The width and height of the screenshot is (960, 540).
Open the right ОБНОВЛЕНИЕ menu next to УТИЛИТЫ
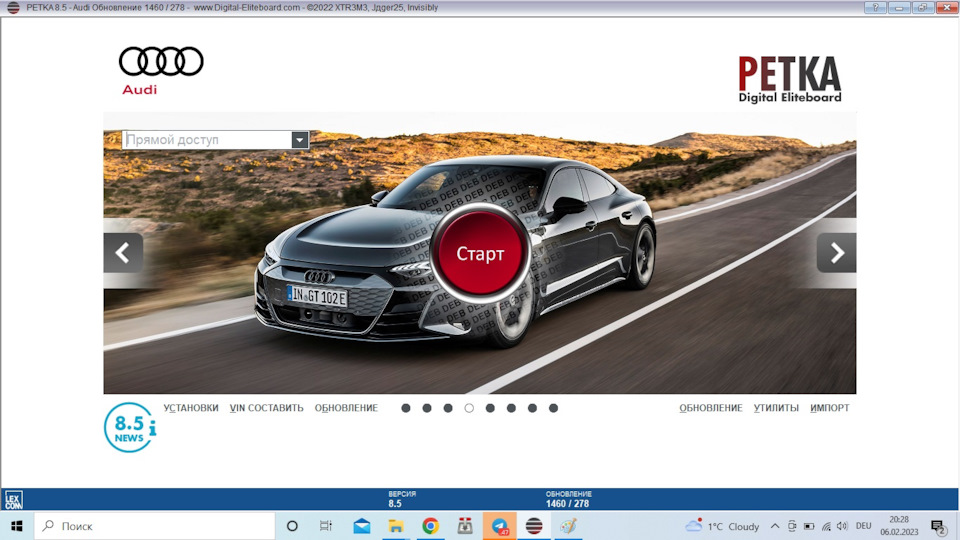[x=711, y=408]
